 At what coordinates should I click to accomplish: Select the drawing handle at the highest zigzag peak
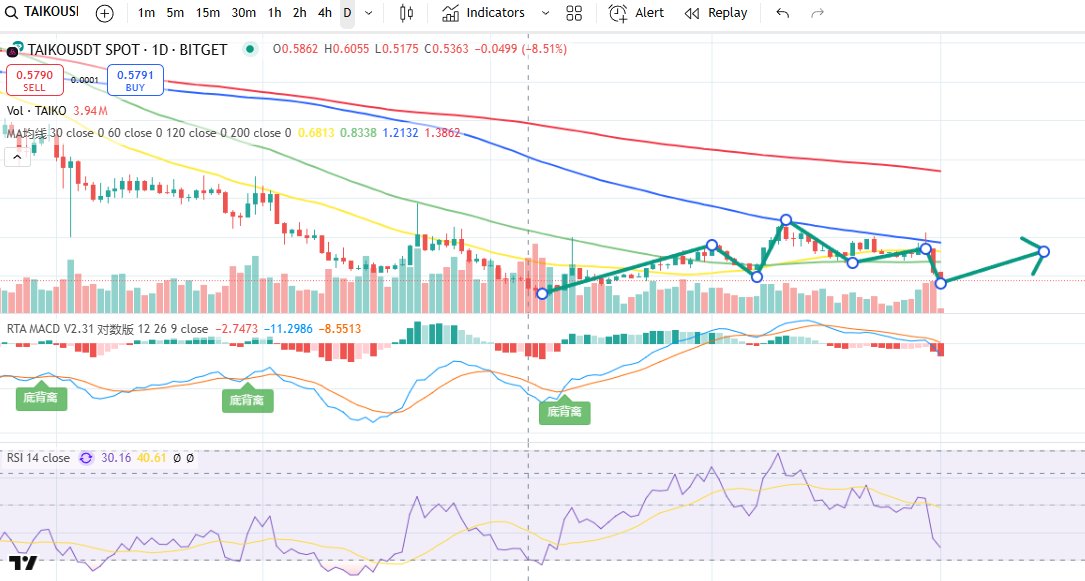(785, 220)
